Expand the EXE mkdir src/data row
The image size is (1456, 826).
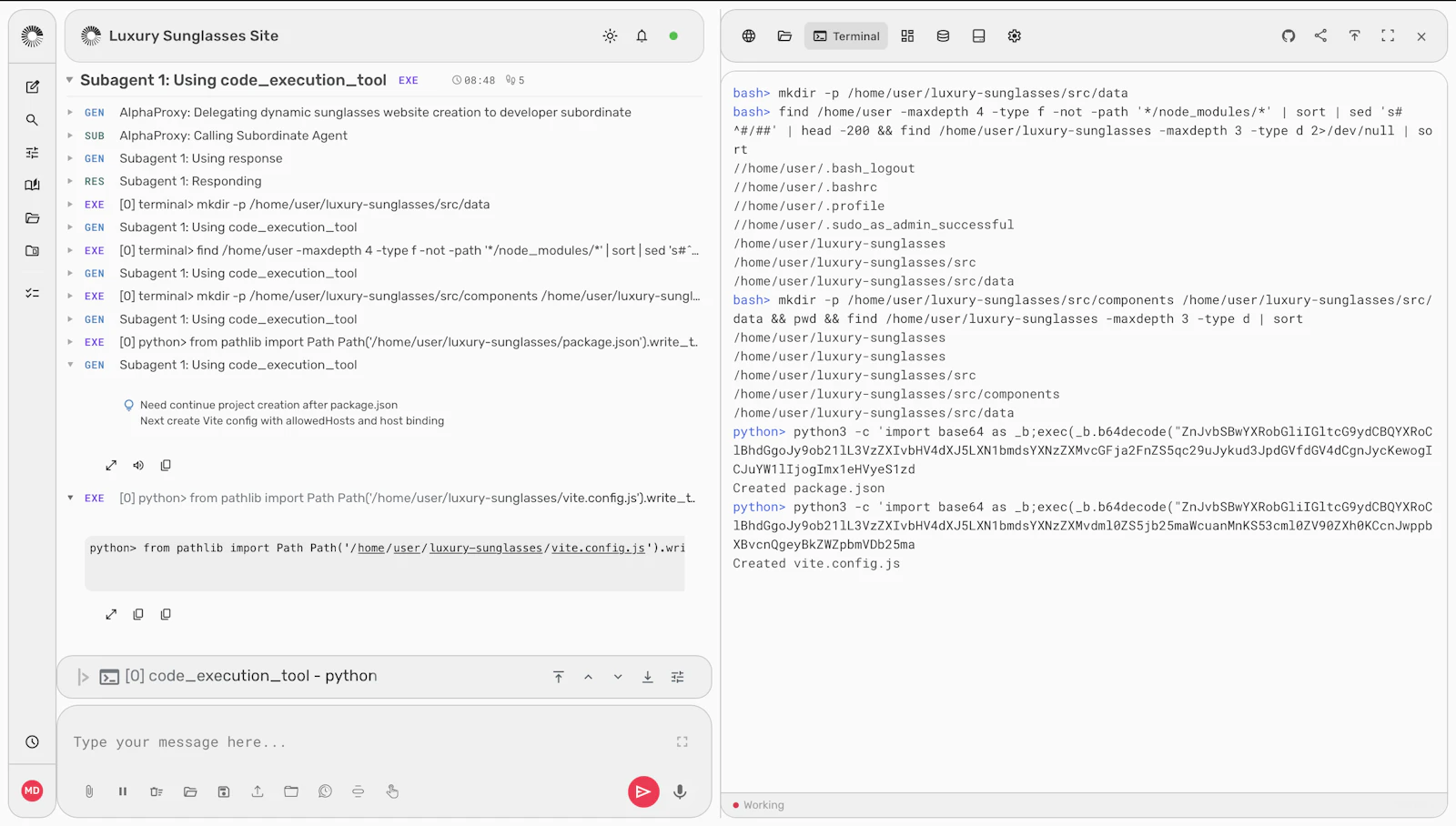click(70, 205)
